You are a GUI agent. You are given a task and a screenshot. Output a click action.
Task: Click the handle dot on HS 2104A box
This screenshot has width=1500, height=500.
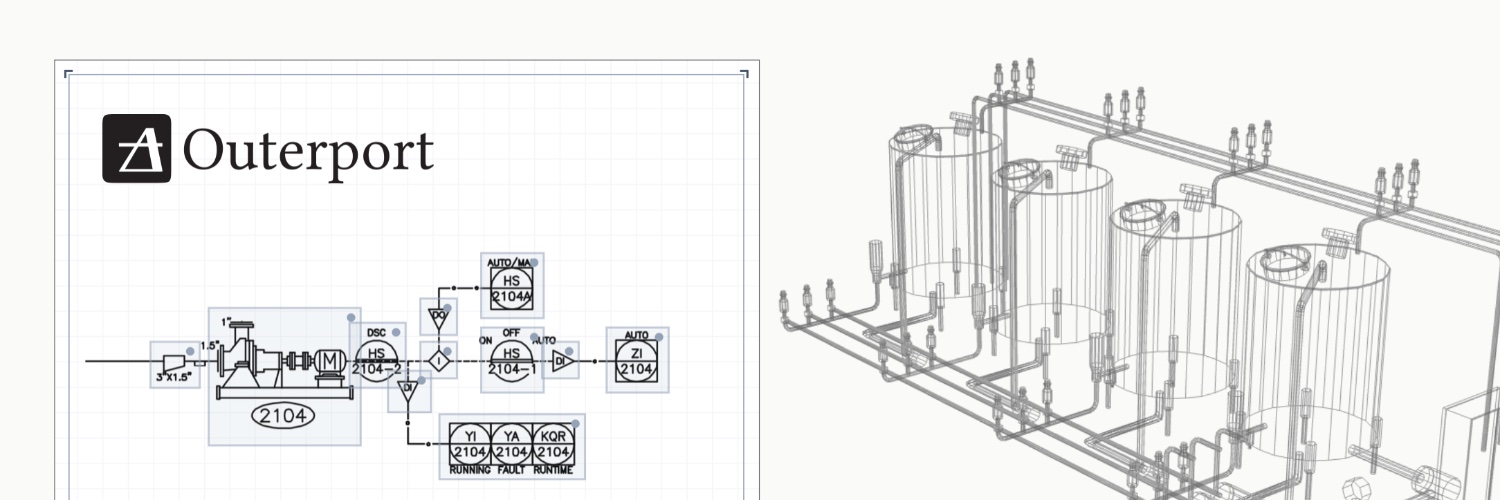click(x=535, y=261)
